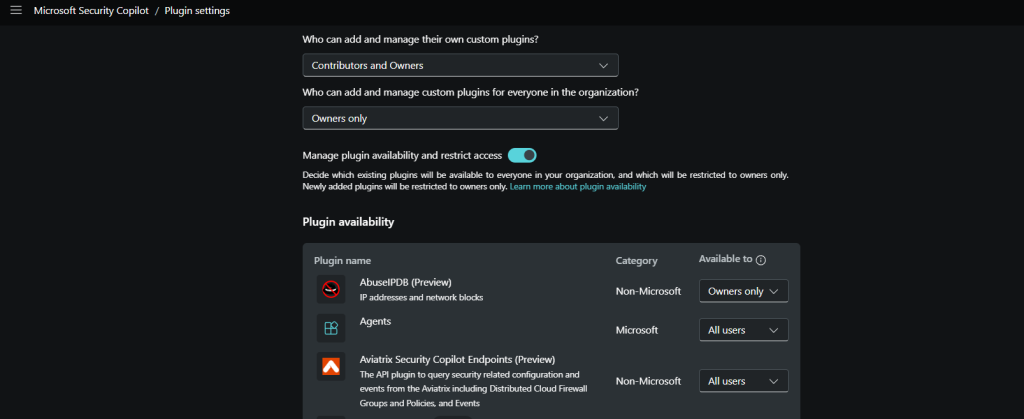The width and height of the screenshot is (1024, 419).
Task: Click the Agents plugin icon
Action: point(331,328)
